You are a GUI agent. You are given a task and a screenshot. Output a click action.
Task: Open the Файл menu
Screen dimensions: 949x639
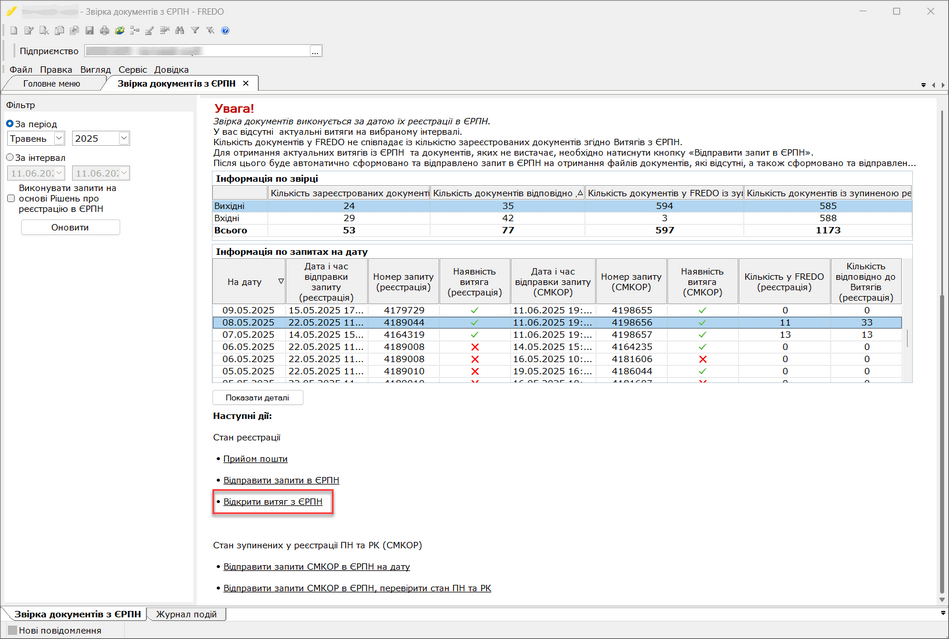pyautogui.click(x=21, y=70)
